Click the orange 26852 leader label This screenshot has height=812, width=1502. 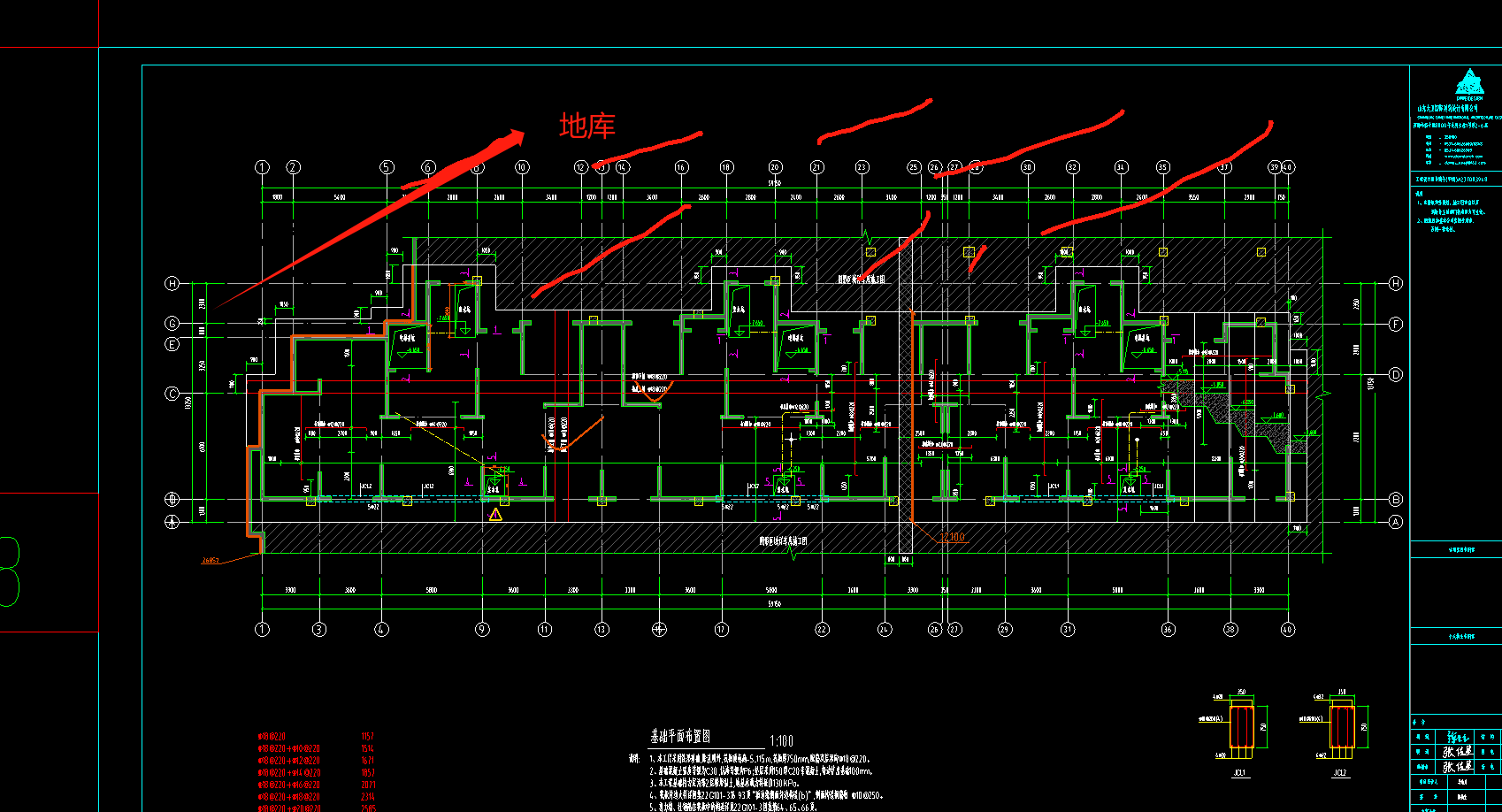[x=211, y=561]
